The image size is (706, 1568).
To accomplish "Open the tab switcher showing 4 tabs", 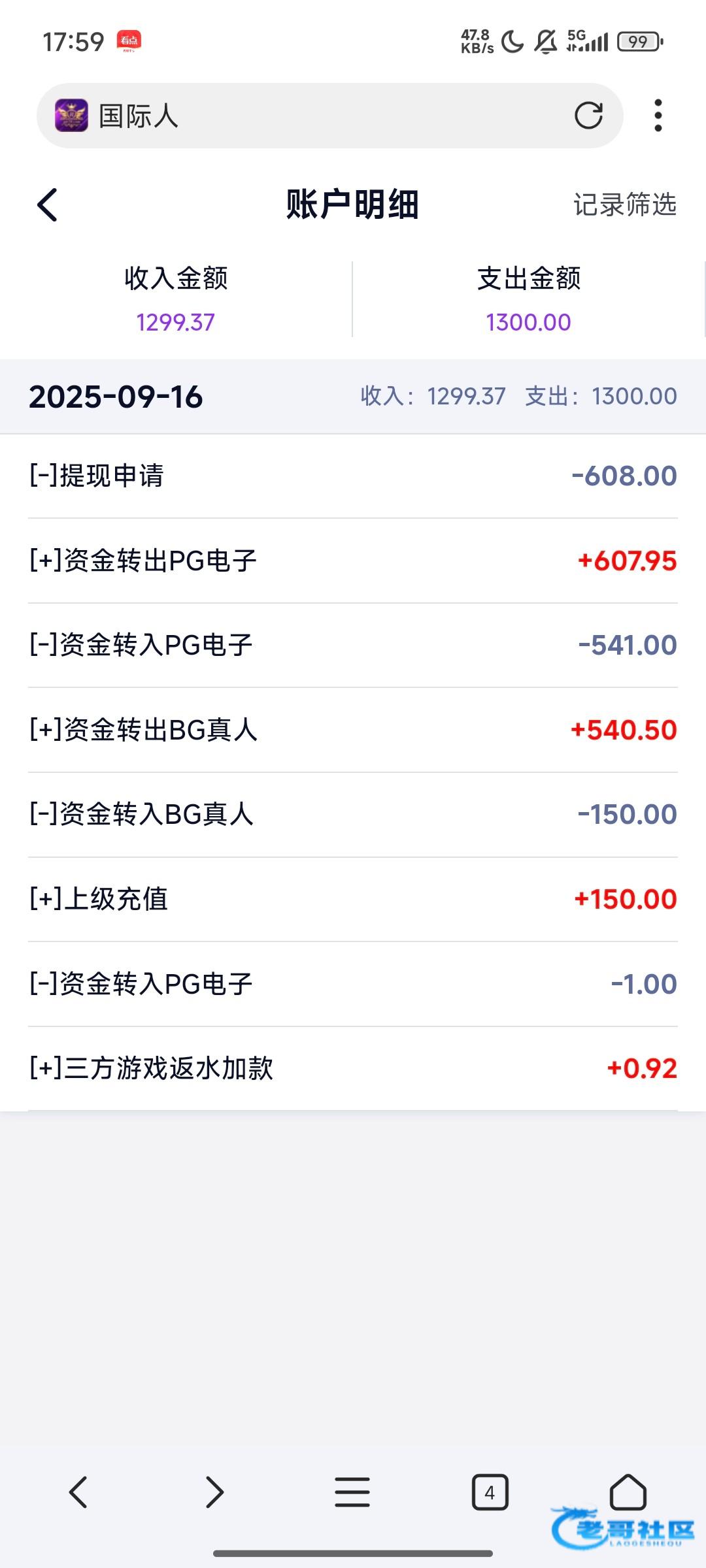I will 490,1492.
